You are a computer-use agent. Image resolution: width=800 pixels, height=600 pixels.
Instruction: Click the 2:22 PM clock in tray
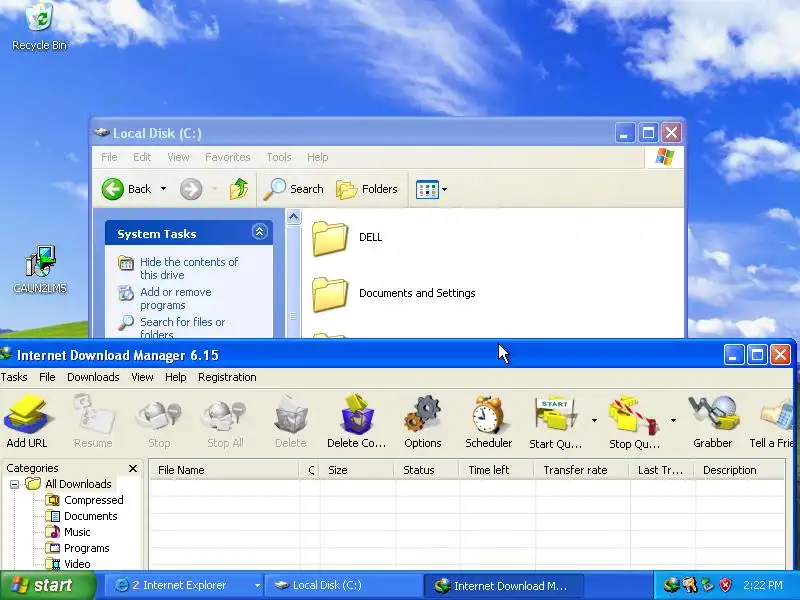tap(763, 585)
